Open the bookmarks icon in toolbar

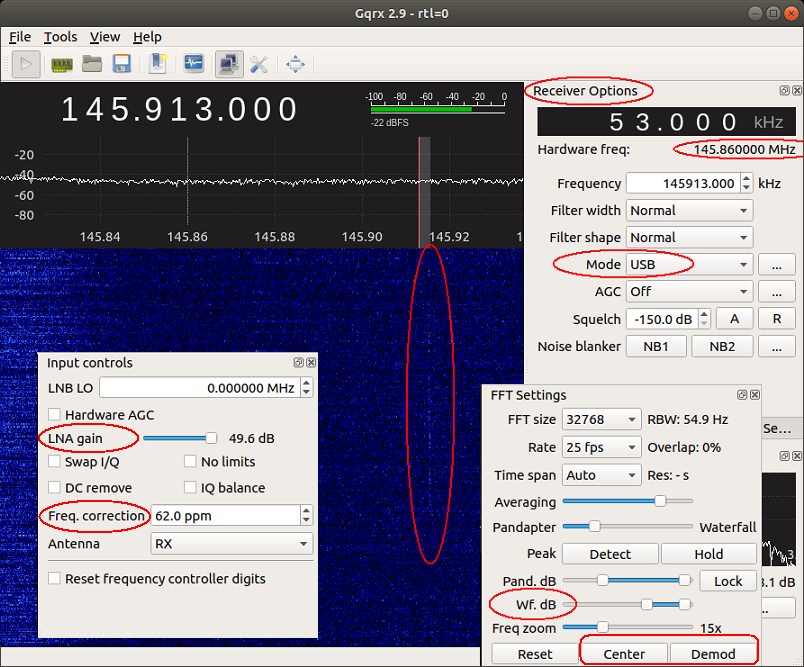pyautogui.click(x=158, y=64)
